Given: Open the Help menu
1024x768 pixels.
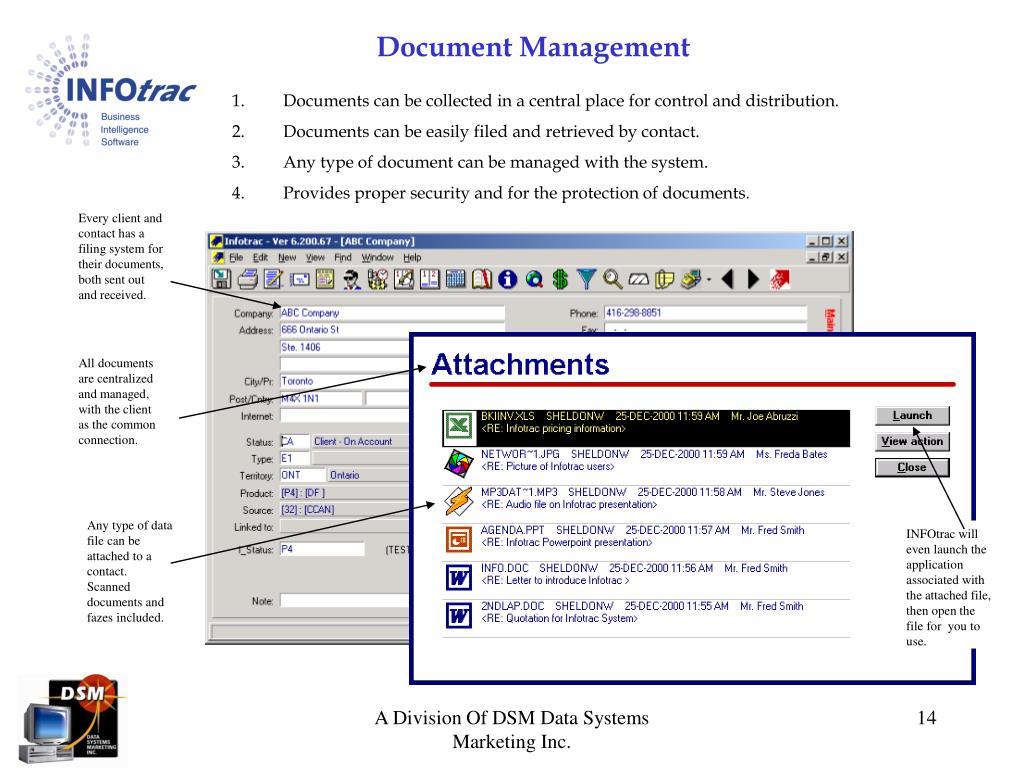Looking at the screenshot, I should [x=412, y=257].
